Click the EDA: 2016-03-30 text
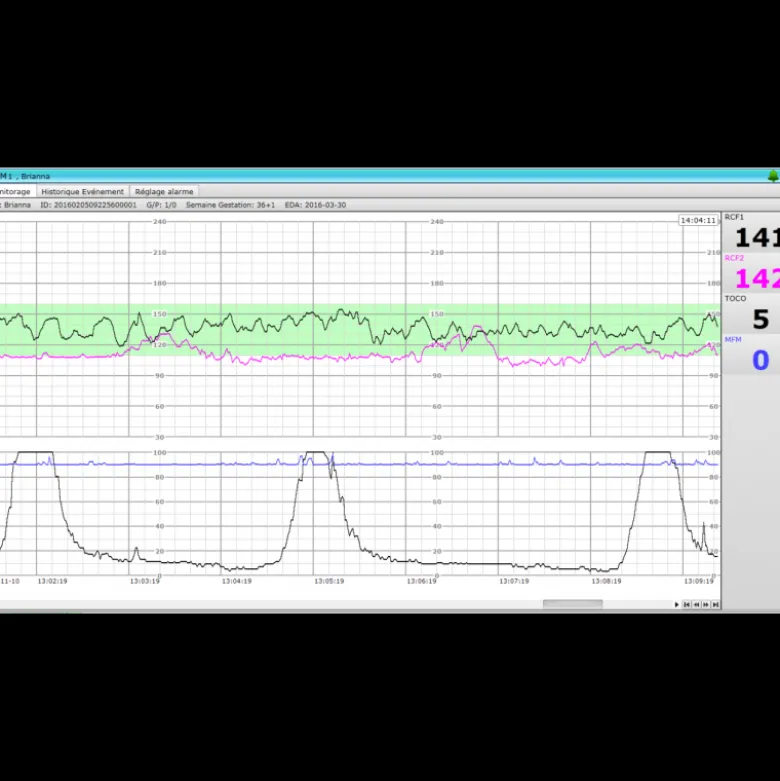780x781 pixels. (x=315, y=205)
